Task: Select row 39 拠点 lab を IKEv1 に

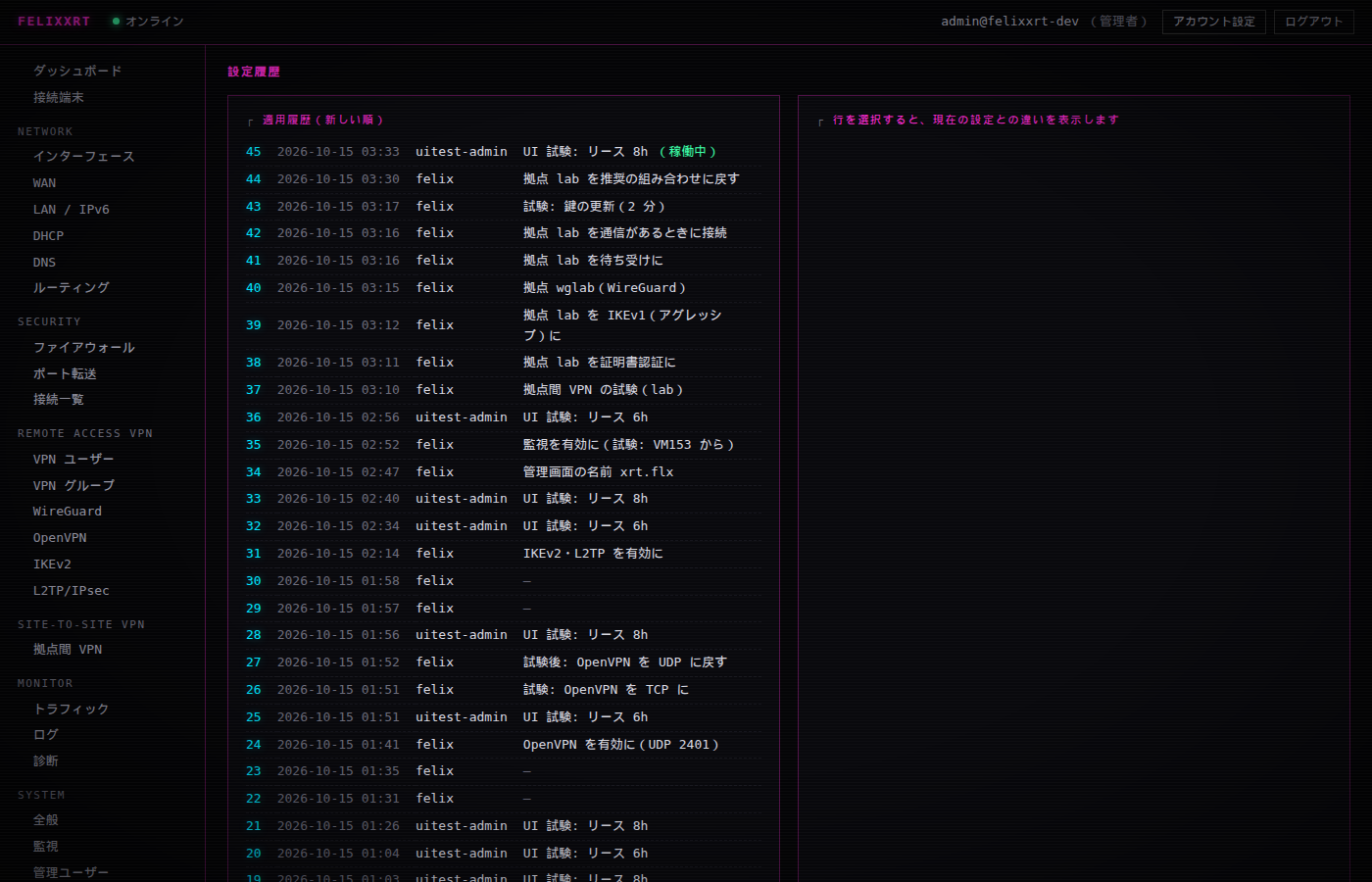Action: 503,325
